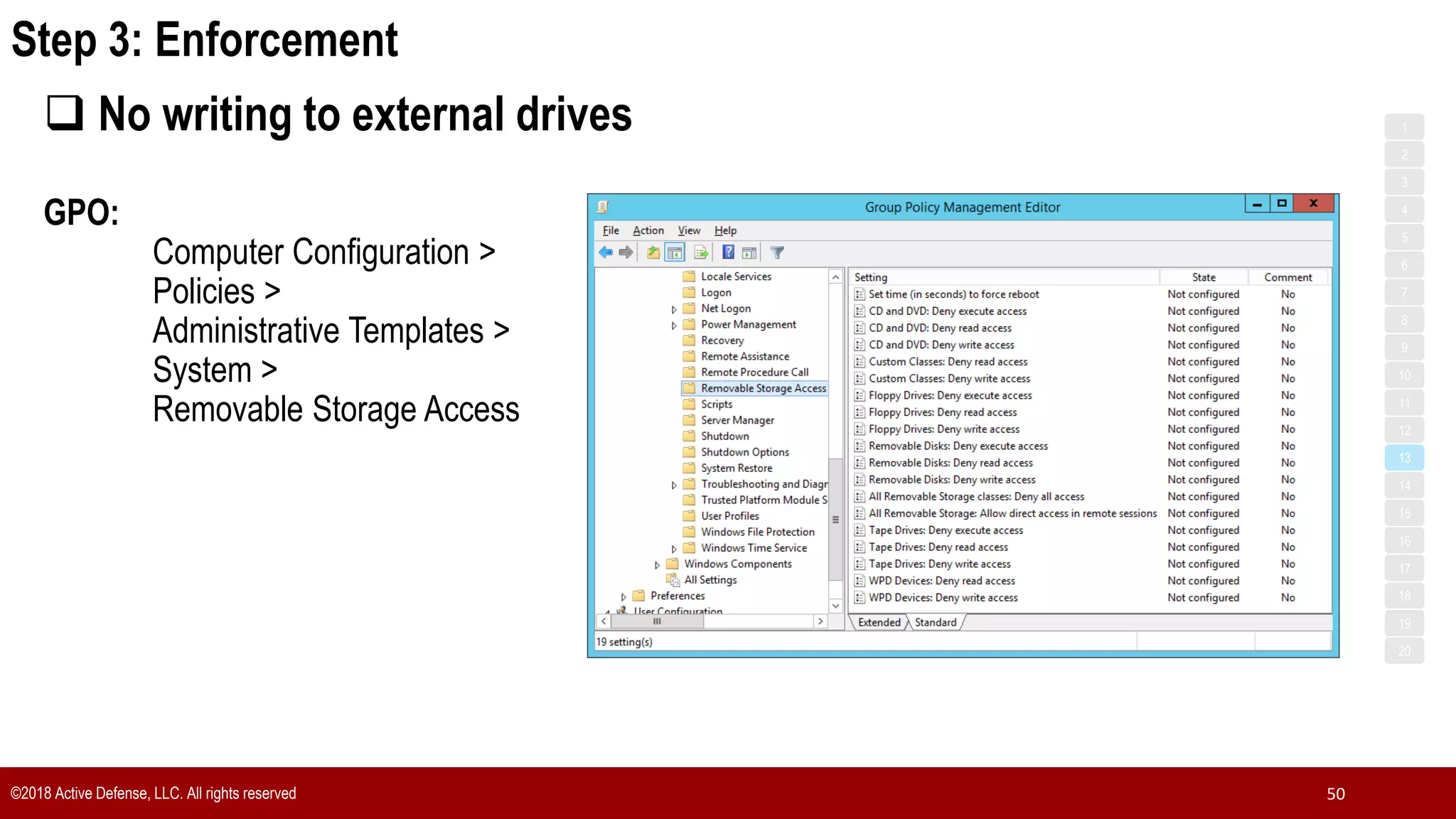This screenshot has height=819, width=1456.
Task: Click the tree pane scroll-down arrow
Action: [x=836, y=606]
